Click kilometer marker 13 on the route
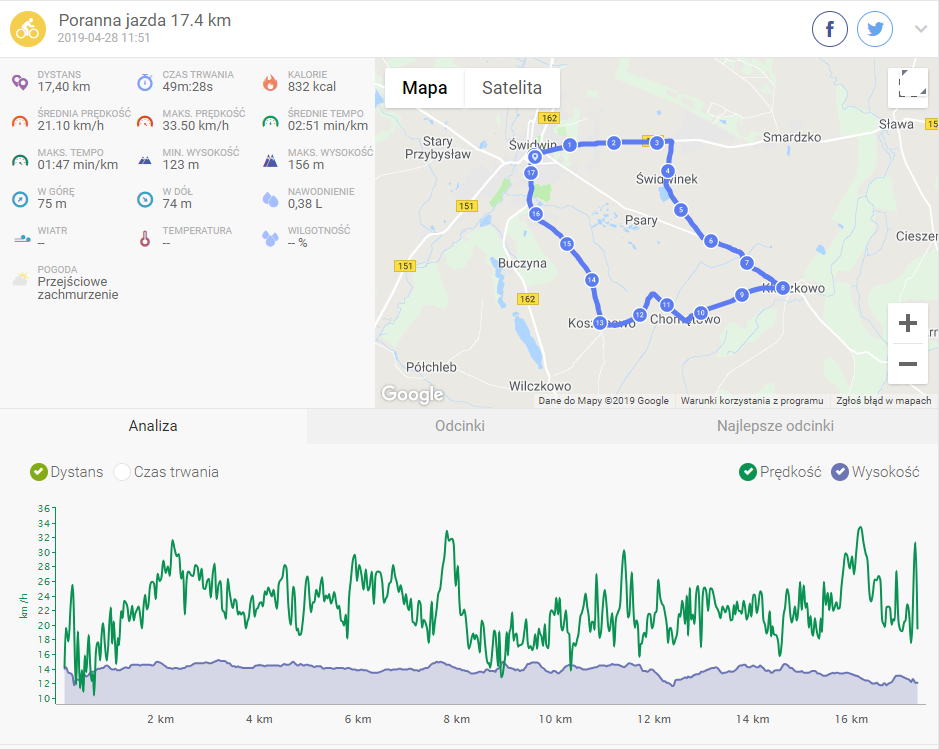This screenshot has height=749, width=939. pyautogui.click(x=600, y=323)
